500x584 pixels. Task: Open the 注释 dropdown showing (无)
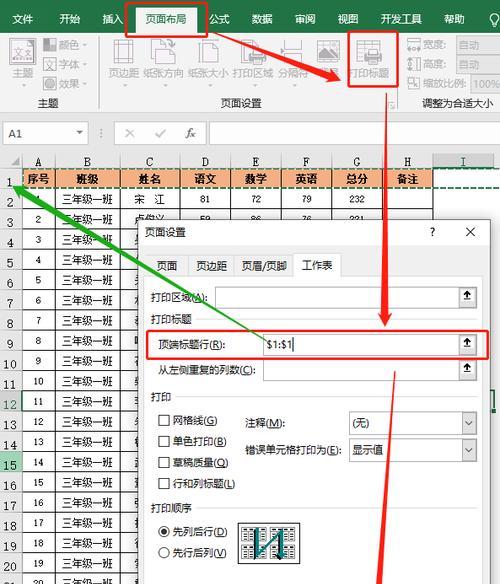click(413, 423)
